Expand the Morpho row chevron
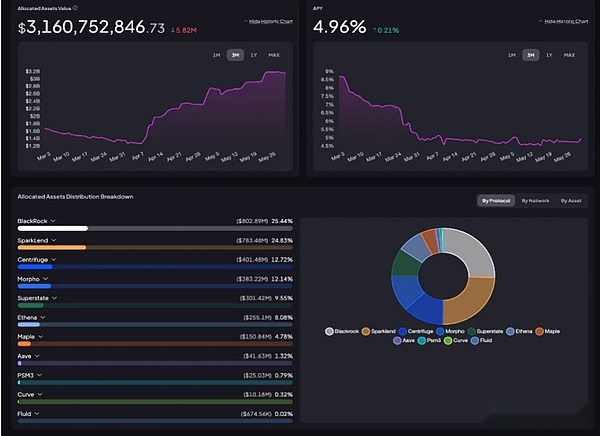The height and width of the screenshot is (436, 600). (x=45, y=279)
